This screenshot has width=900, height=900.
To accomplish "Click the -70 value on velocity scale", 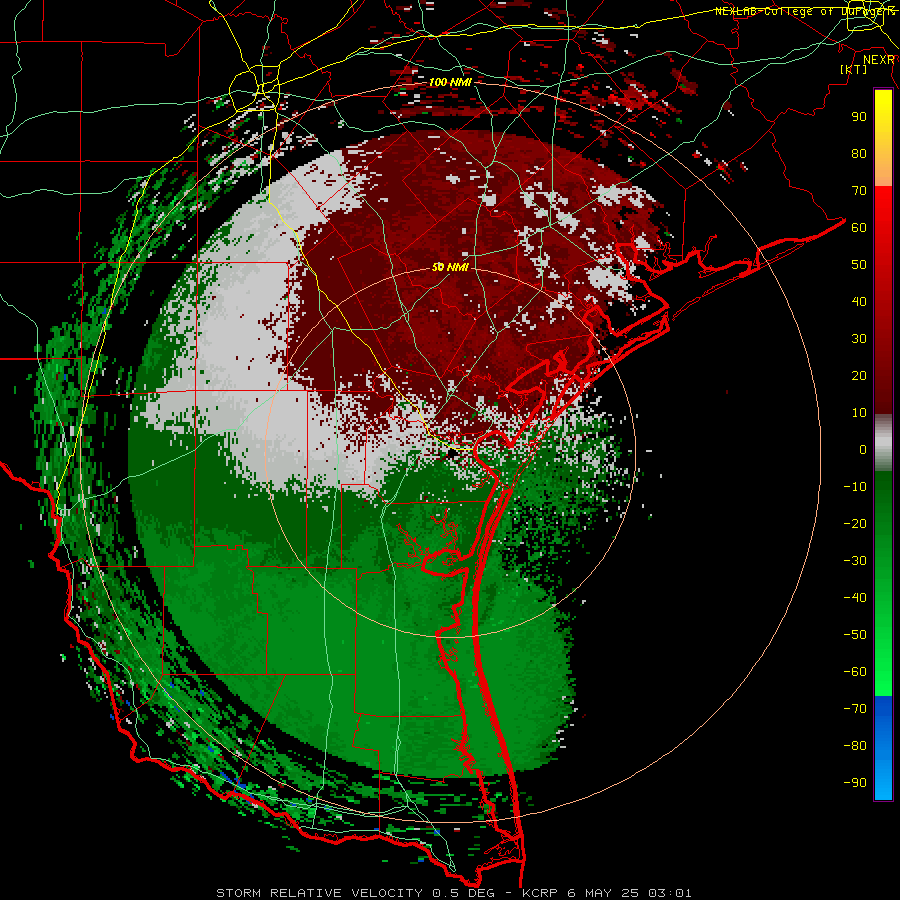I will click(x=855, y=709).
